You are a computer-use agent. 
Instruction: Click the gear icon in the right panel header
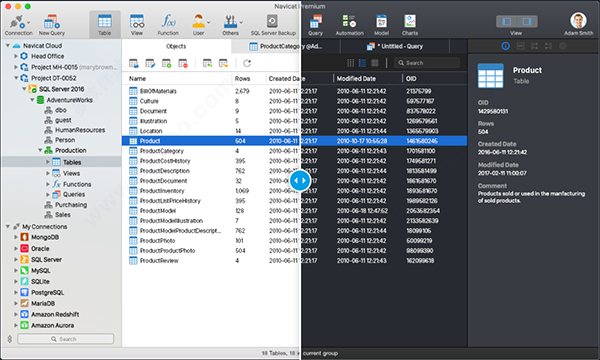562,46
